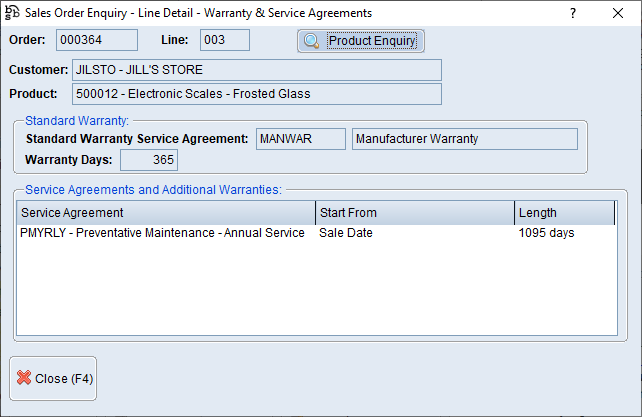Open Product Enquiry button
The height and width of the screenshot is (417, 642).
click(x=361, y=41)
